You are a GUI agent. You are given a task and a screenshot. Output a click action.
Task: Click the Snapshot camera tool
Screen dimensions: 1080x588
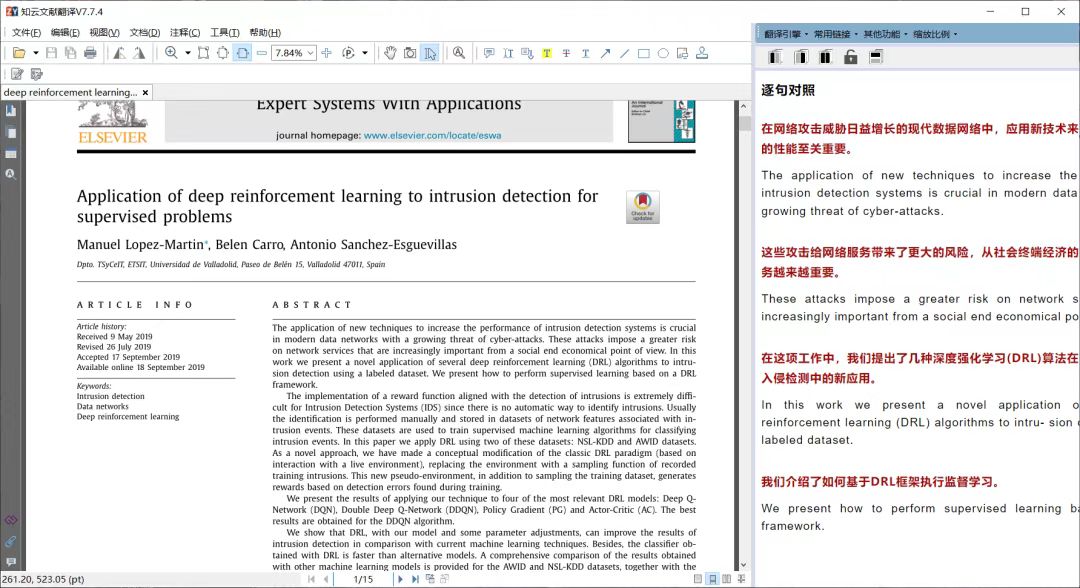[x=410, y=53]
